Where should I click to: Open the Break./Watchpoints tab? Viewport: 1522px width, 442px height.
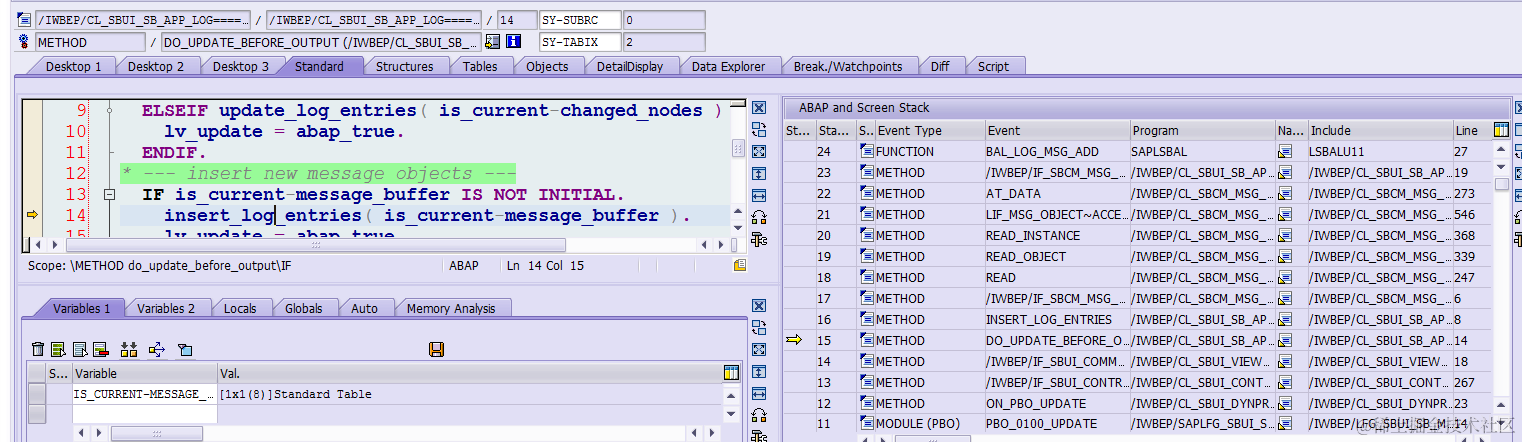click(847, 66)
